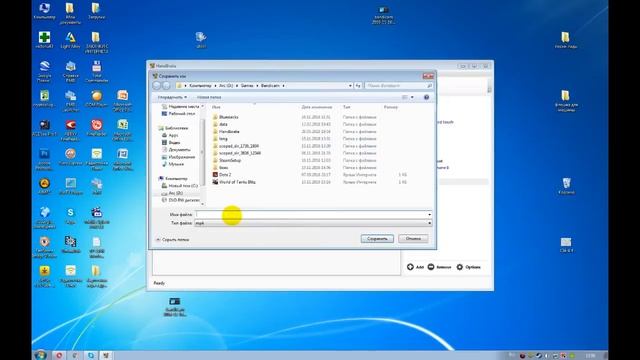This screenshot has height=360, width=640.
Task: Select Arc (D:) drive in navigation pane
Action: (172, 193)
